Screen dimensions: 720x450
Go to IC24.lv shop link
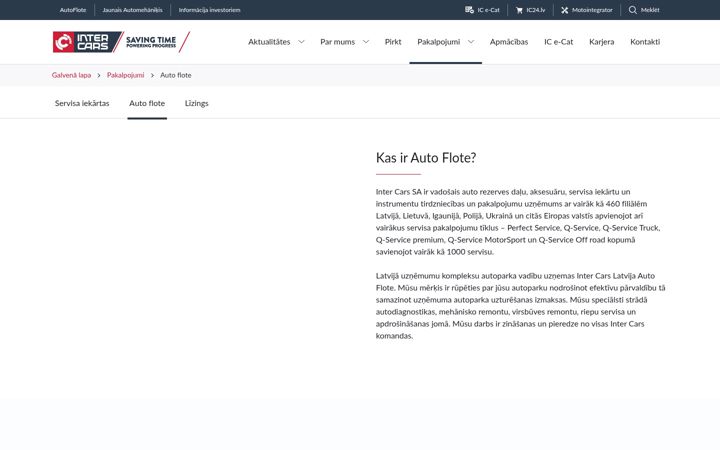(535, 10)
